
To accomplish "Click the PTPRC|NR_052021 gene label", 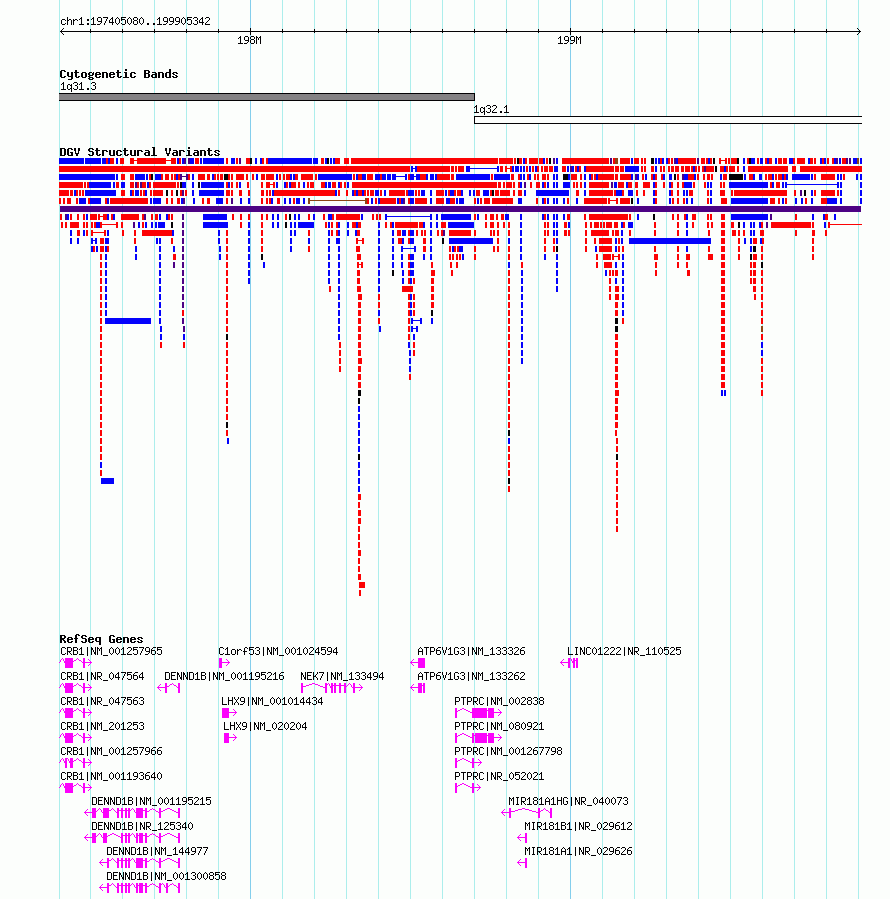I will click(499, 776).
